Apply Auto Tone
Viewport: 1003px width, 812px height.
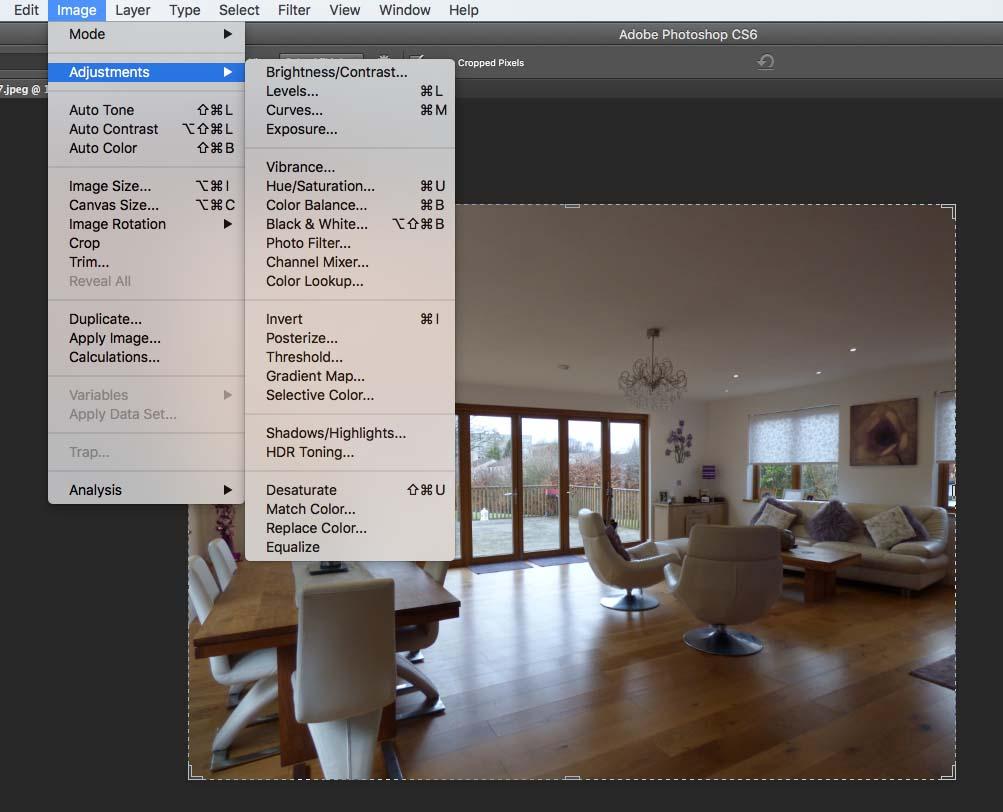[x=146, y=110]
